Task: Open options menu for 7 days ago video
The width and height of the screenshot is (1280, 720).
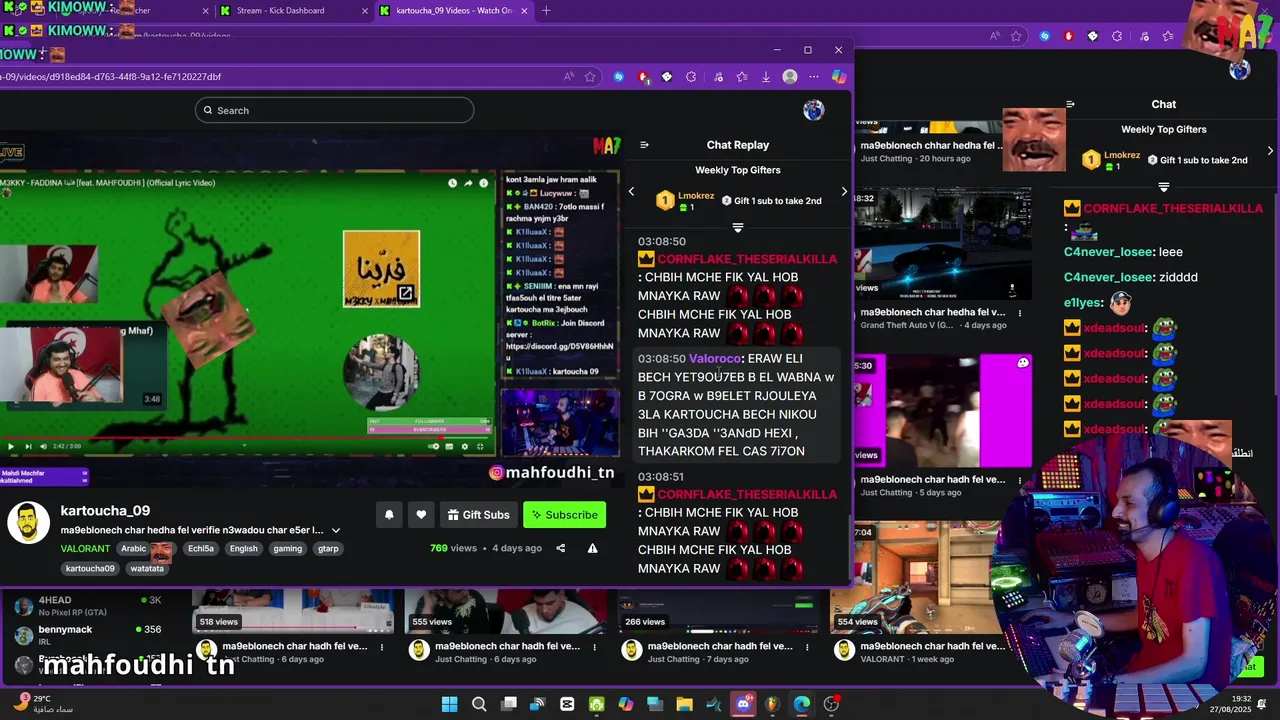Action: (x=807, y=647)
